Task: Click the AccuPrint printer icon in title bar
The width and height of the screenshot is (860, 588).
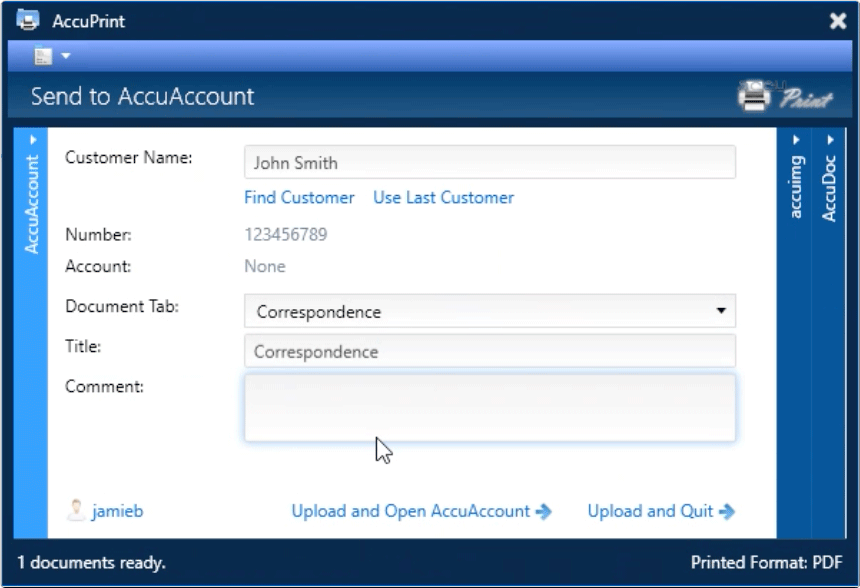Action: [x=27, y=21]
